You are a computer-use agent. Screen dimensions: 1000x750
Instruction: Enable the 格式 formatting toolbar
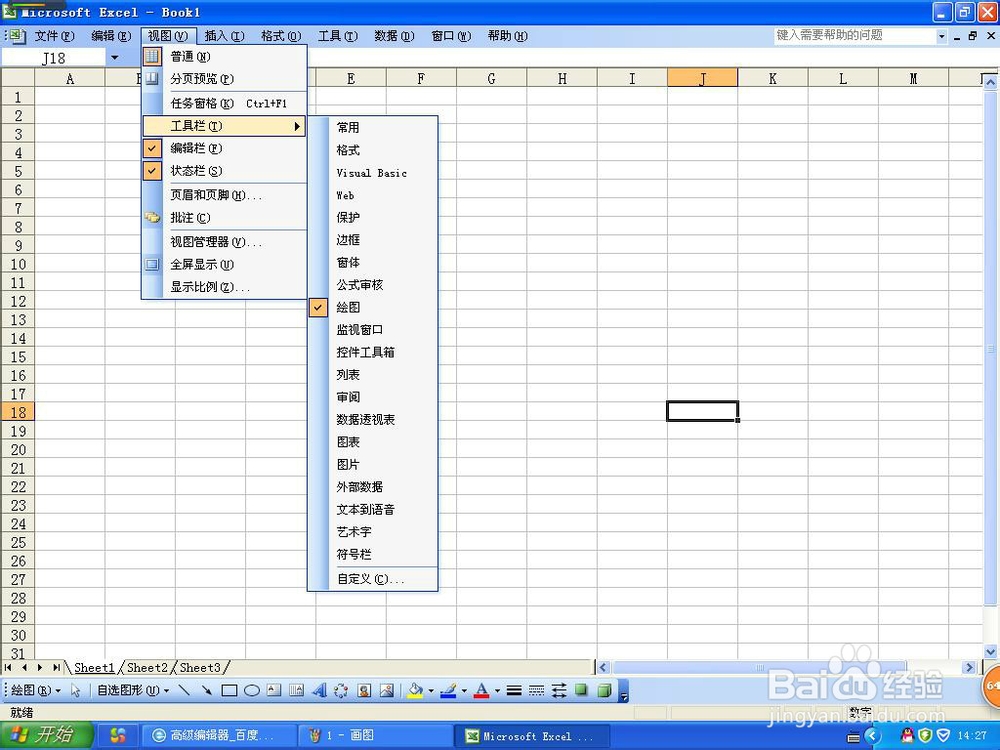tap(373, 151)
